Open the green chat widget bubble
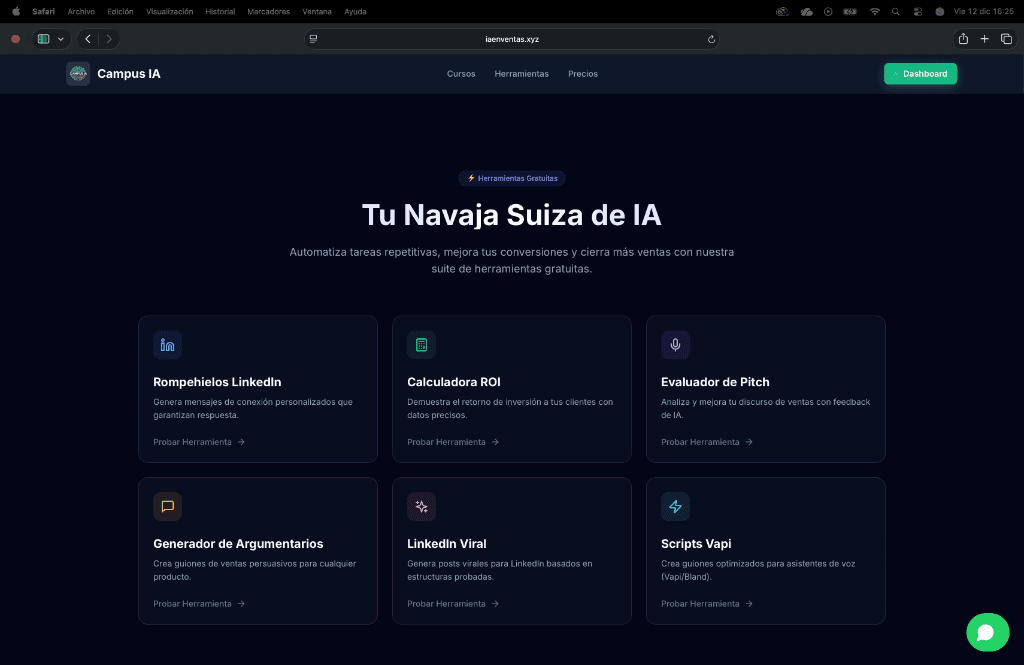The height and width of the screenshot is (665, 1024). (987, 632)
